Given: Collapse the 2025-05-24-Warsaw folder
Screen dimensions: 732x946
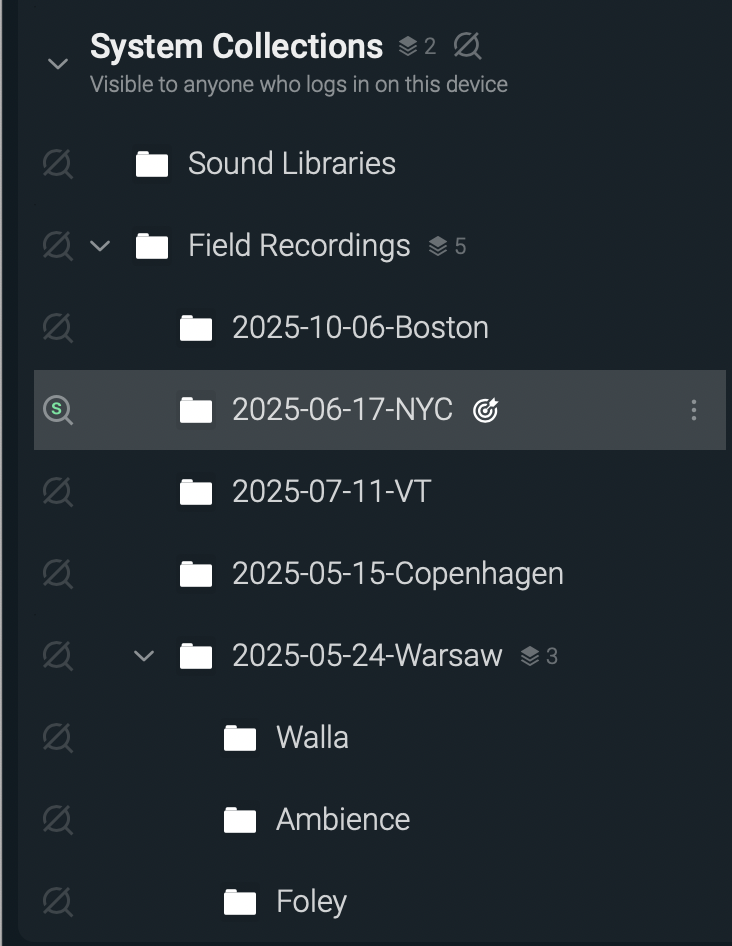Looking at the screenshot, I should coord(143,656).
